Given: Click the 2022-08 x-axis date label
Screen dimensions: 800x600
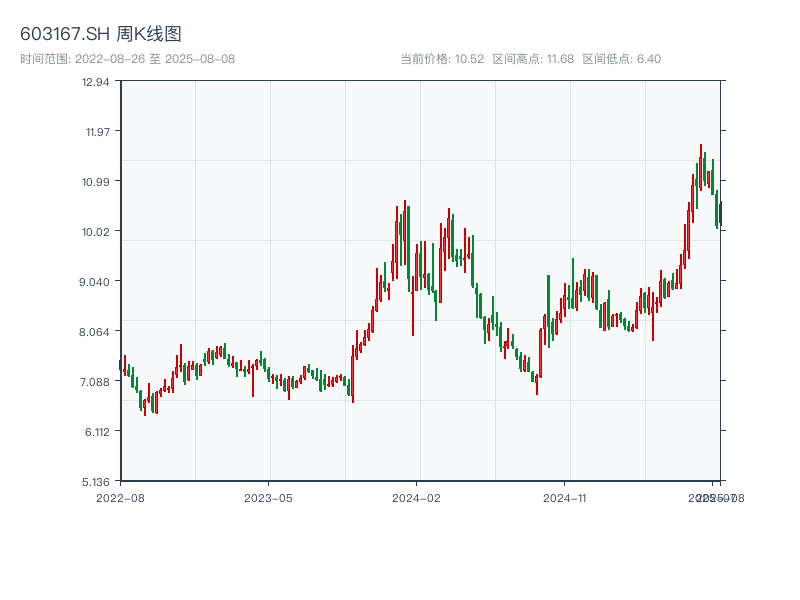Looking at the screenshot, I should 120,497.
